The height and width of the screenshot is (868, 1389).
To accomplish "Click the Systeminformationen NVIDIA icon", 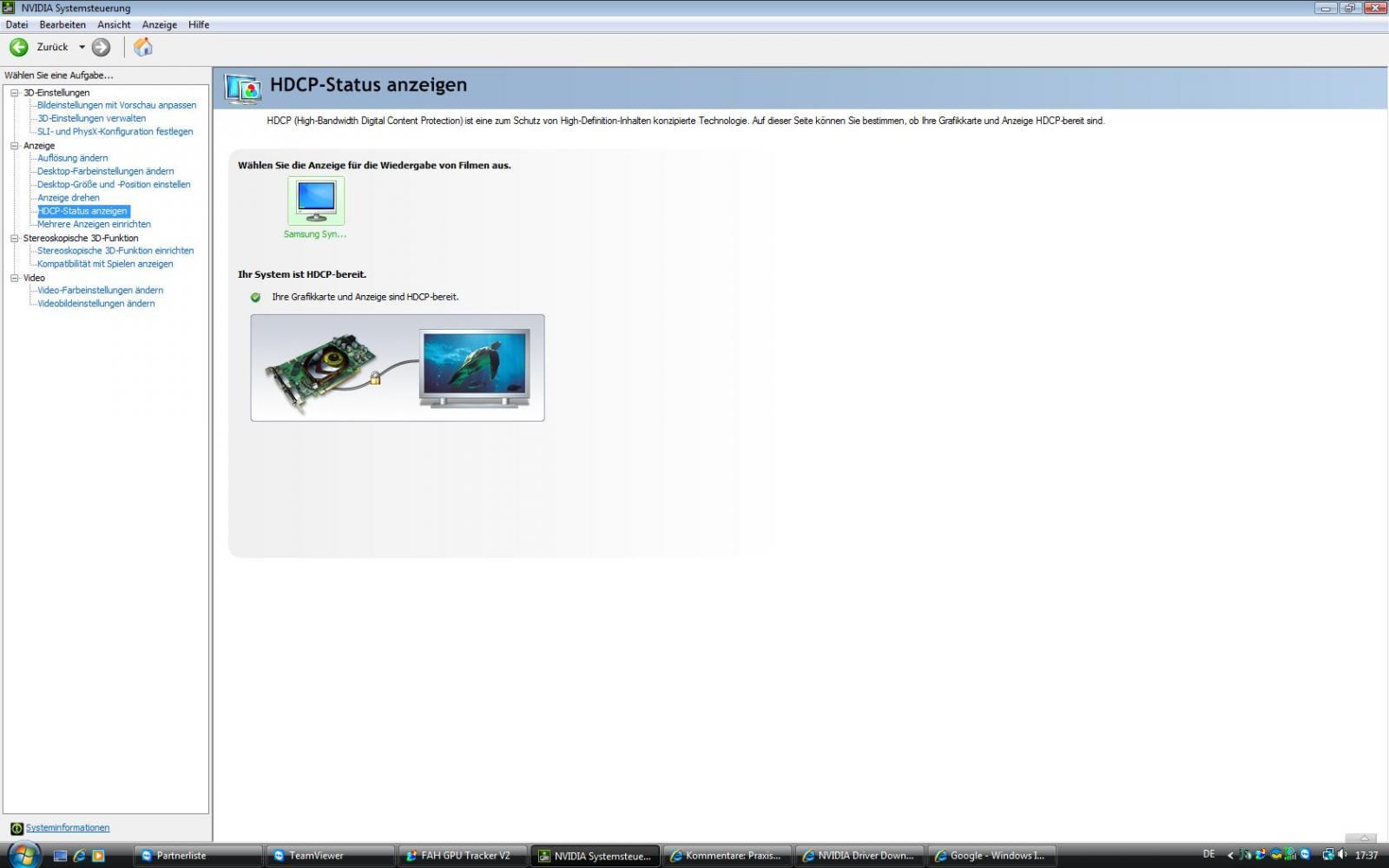I will point(16,828).
